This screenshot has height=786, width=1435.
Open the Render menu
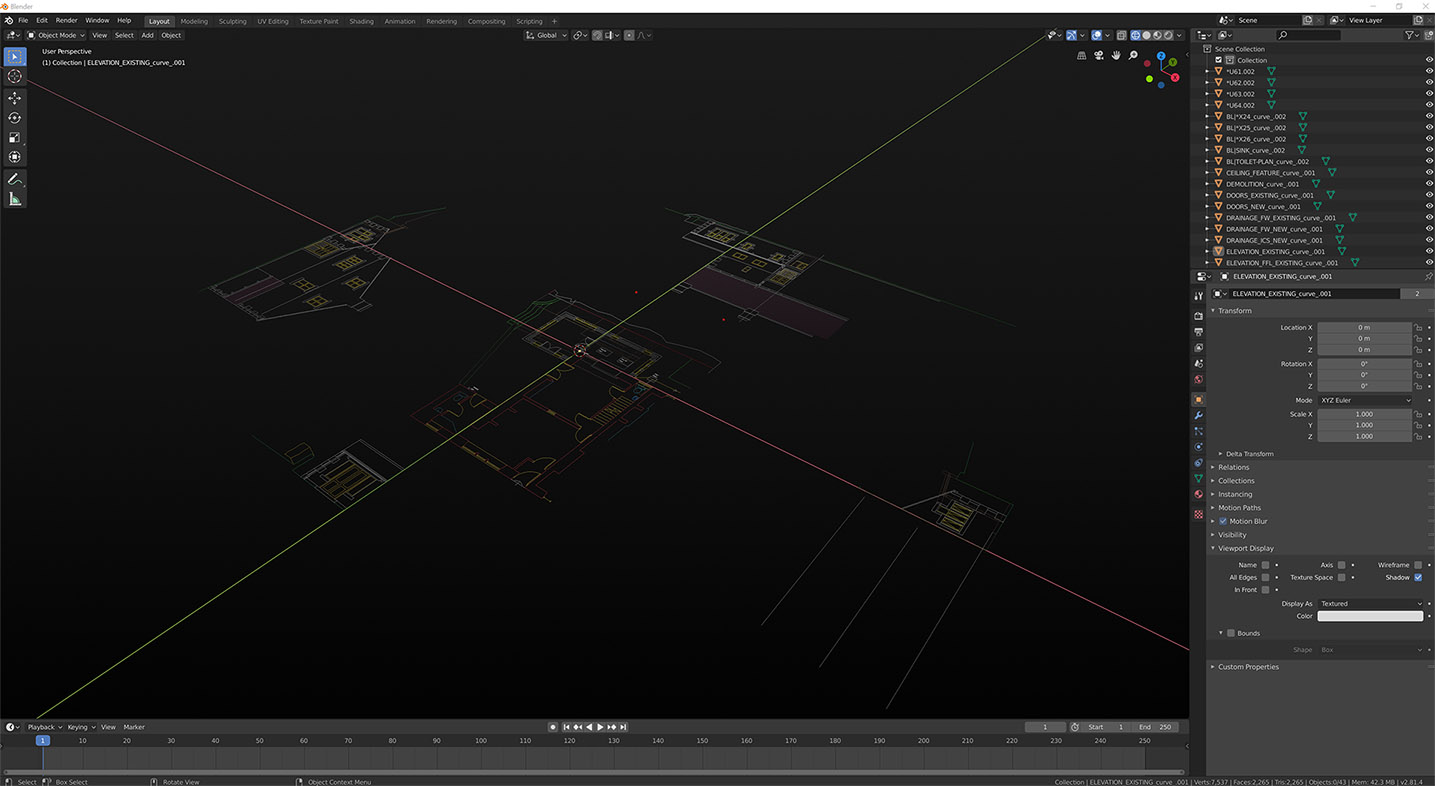66,20
